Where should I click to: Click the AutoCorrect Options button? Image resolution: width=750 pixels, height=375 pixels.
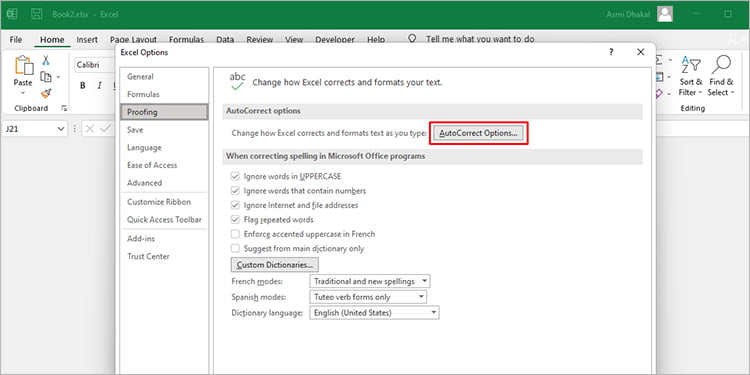tap(478, 133)
